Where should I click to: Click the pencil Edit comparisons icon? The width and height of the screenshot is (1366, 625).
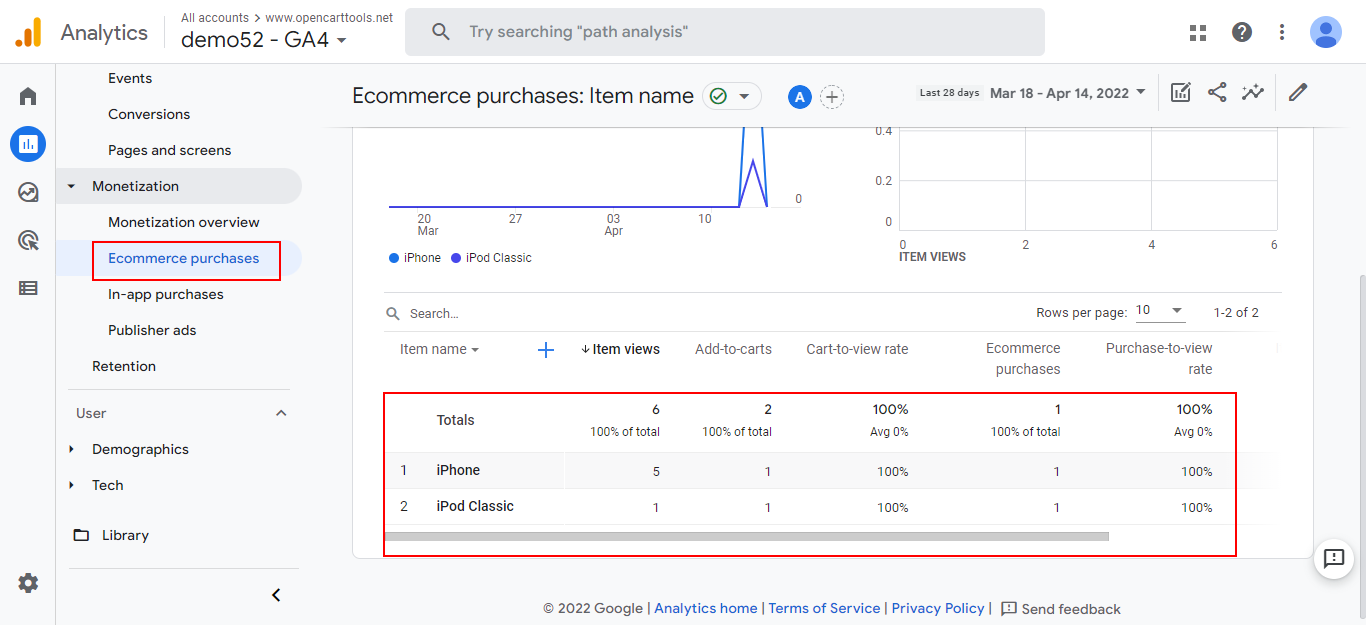tap(1298, 93)
